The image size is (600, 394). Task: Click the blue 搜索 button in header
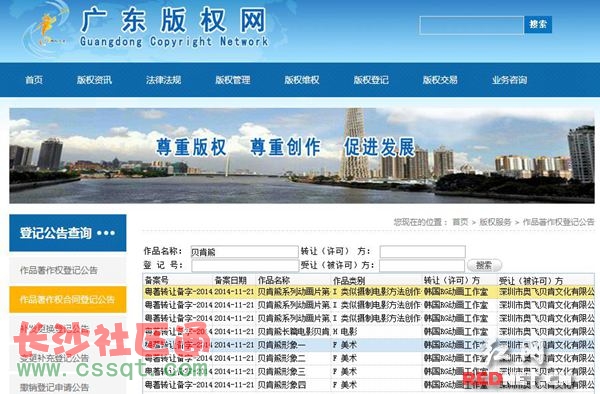pyautogui.click(x=538, y=24)
